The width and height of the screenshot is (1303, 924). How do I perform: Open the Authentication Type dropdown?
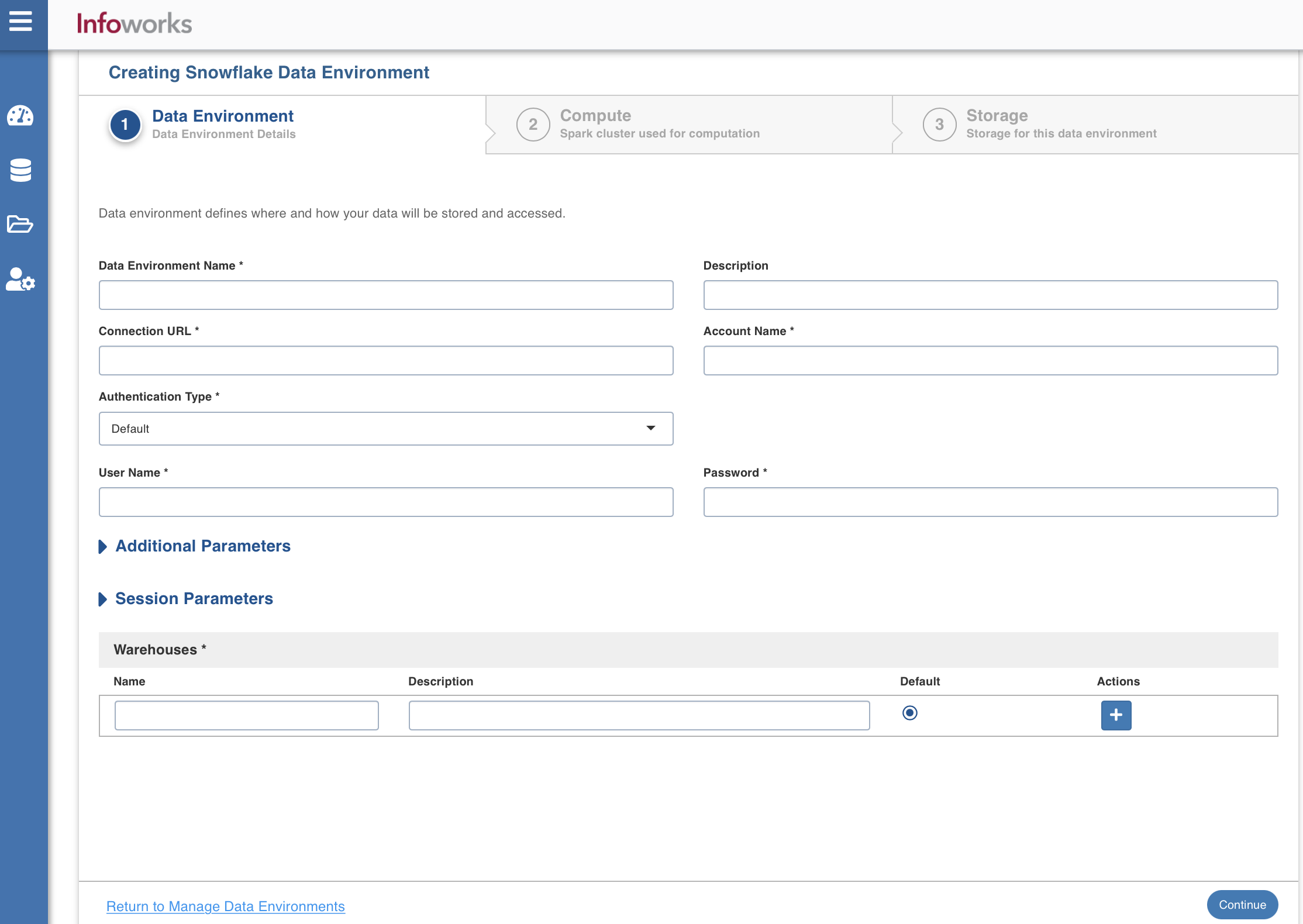point(386,429)
